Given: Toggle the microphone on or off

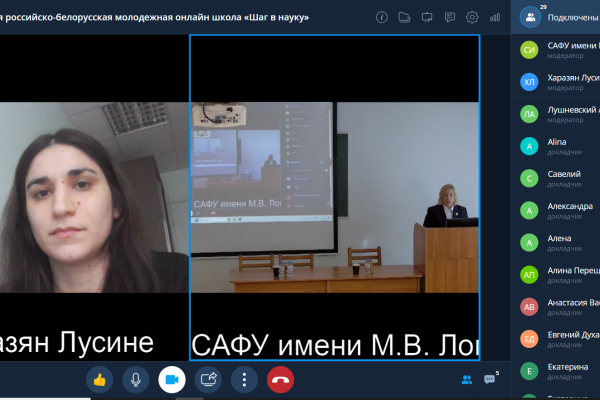Looking at the screenshot, I should coord(135,379).
